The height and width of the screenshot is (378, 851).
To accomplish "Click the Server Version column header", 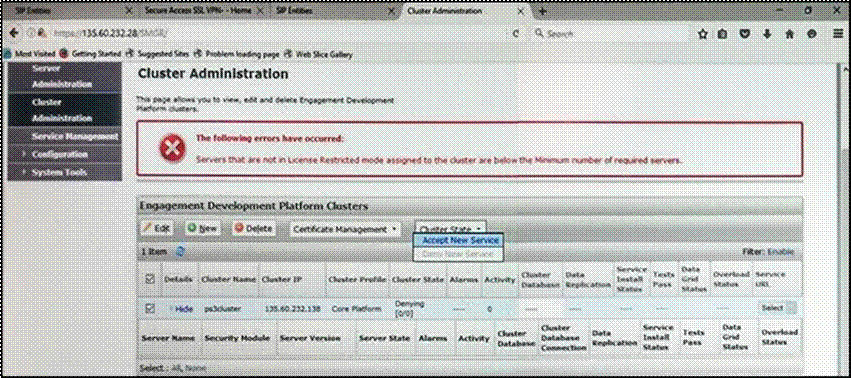I will tap(310, 338).
